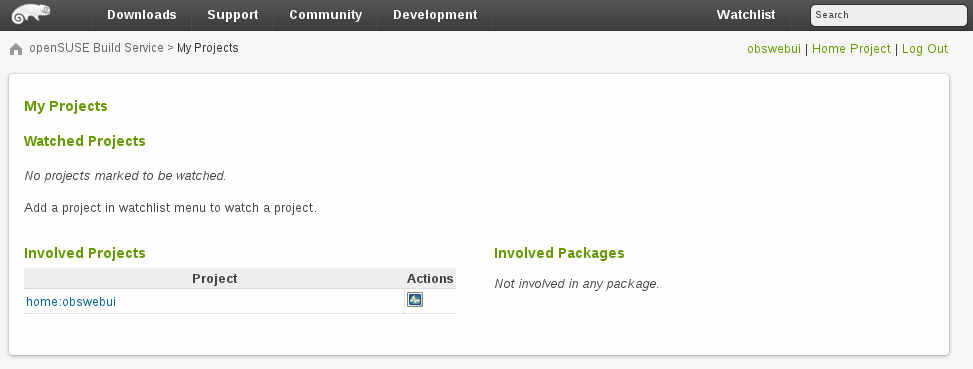The width and height of the screenshot is (973, 369).
Task: Open the Development menu
Action: (435, 15)
